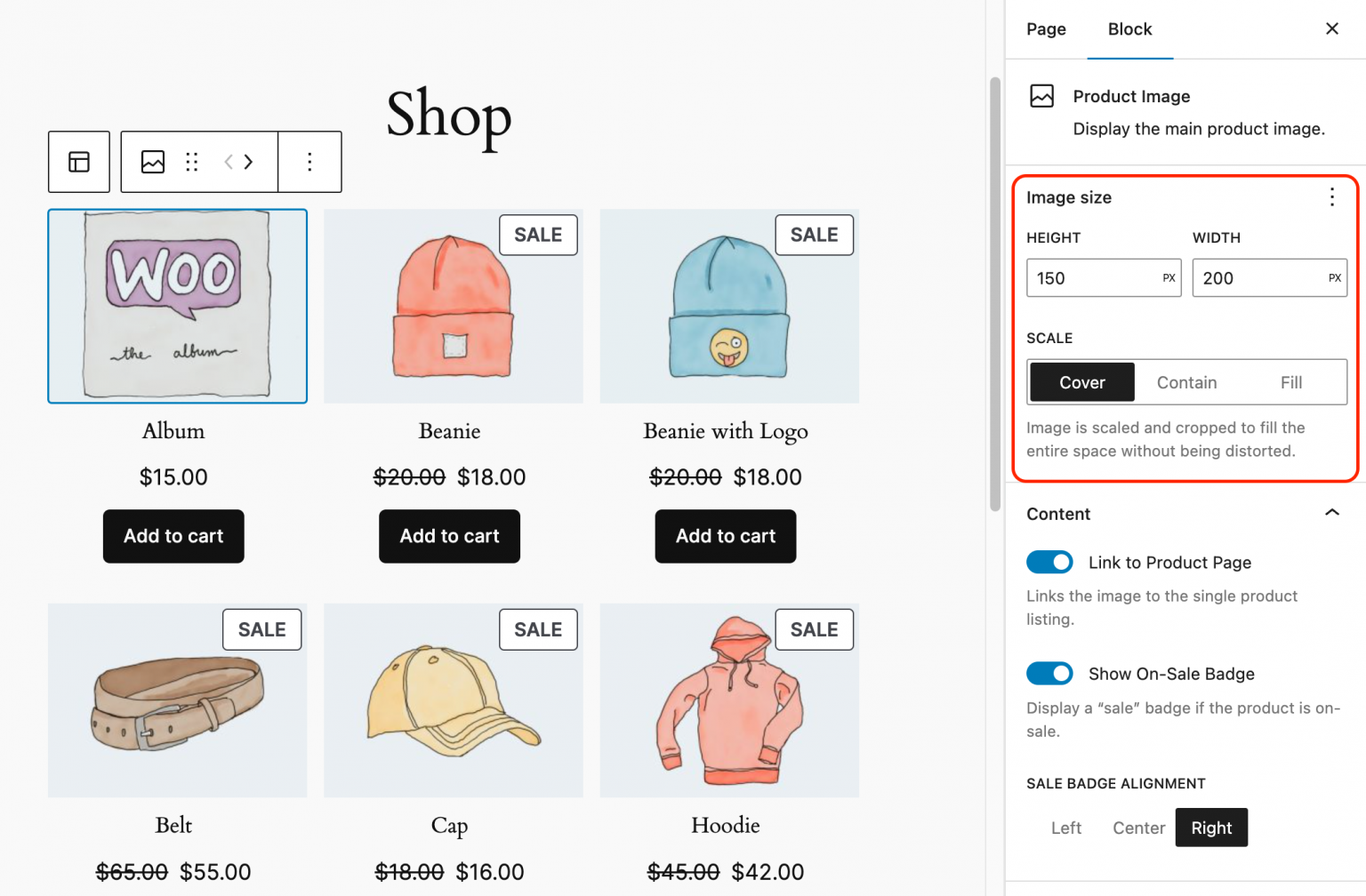Image resolution: width=1366 pixels, height=896 pixels.
Task: Disable Link to Product Page
Action: 1049,562
